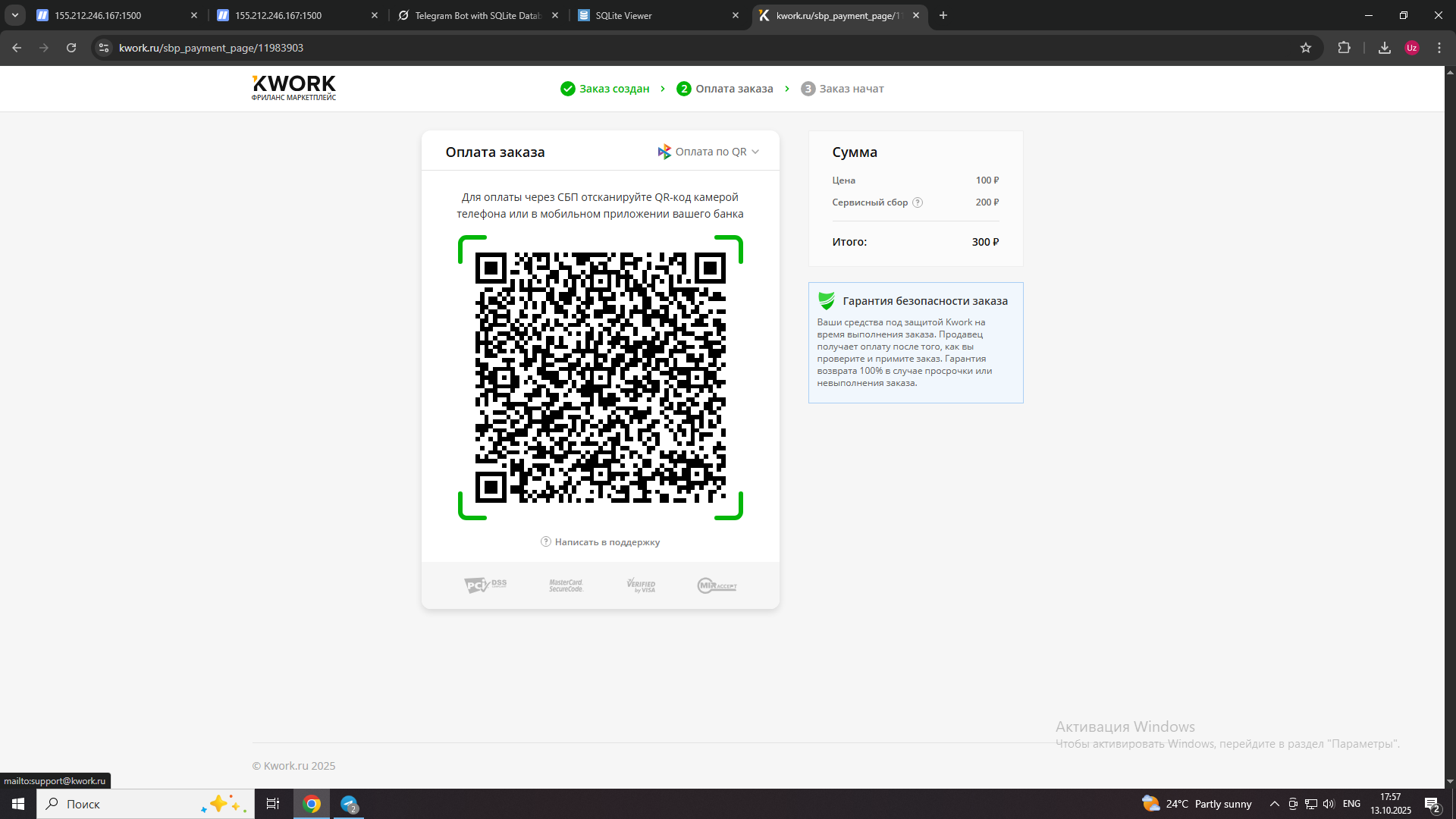The width and height of the screenshot is (1456, 819).
Task: Click the Windows Start button
Action: coord(18,804)
